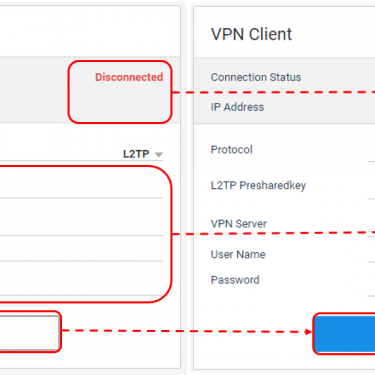This screenshot has width=375, height=375.
Task: Click the white button in the left panel
Action: pos(30,332)
